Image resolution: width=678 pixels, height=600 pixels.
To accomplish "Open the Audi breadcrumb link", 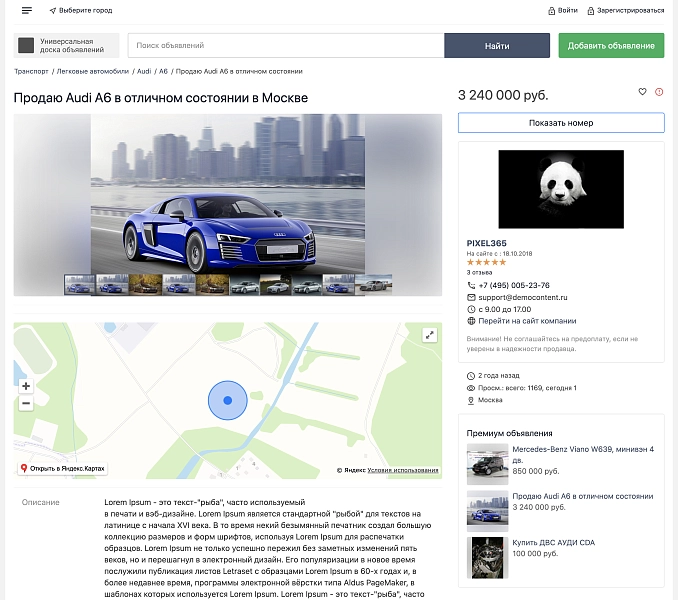I will pyautogui.click(x=144, y=71).
